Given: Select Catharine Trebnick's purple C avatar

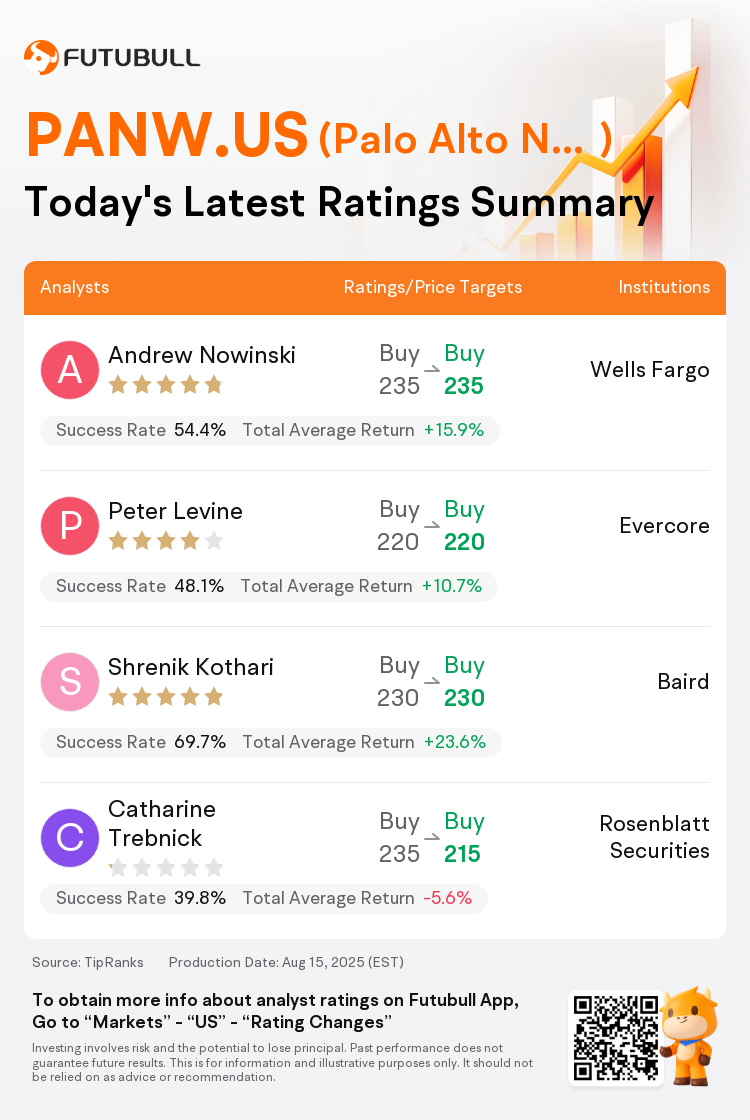Looking at the screenshot, I should [x=69, y=837].
